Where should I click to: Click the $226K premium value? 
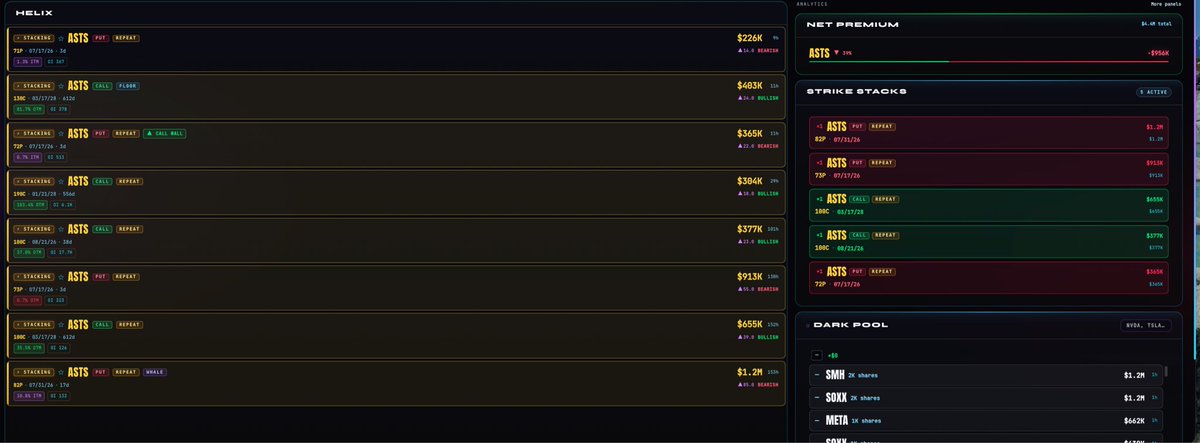[751, 39]
